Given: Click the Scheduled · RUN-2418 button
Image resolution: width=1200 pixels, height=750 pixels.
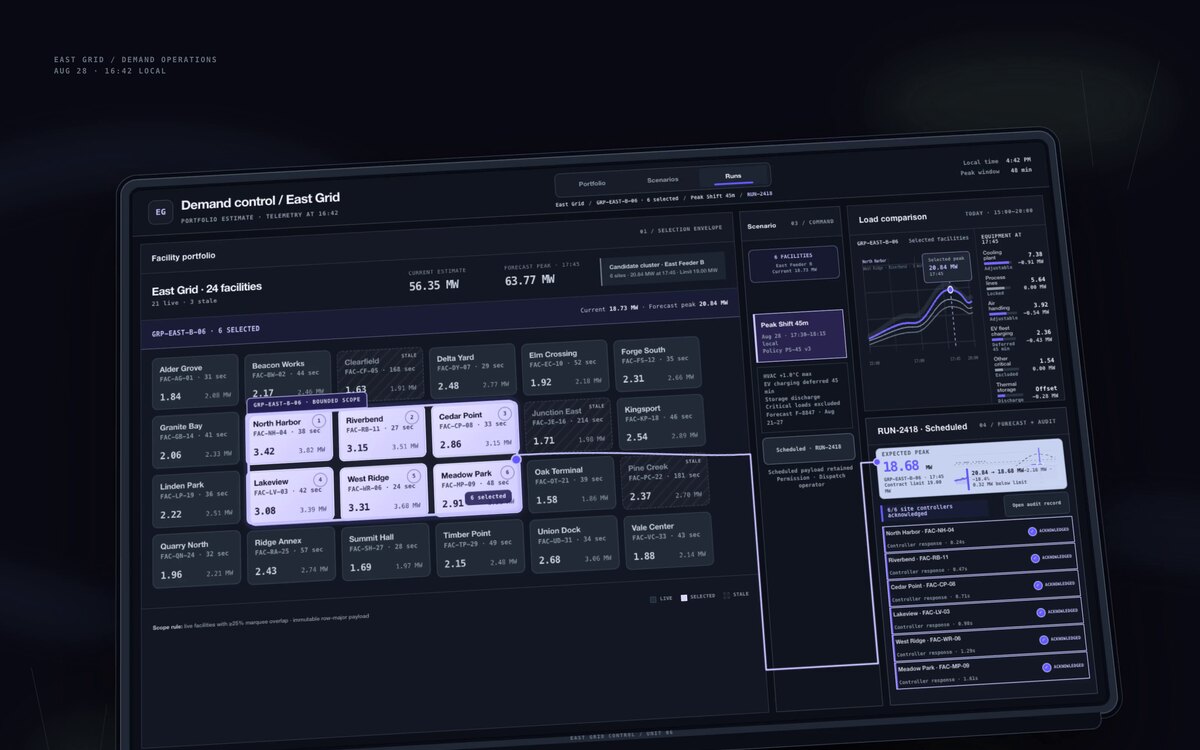Looking at the screenshot, I should pos(808,448).
